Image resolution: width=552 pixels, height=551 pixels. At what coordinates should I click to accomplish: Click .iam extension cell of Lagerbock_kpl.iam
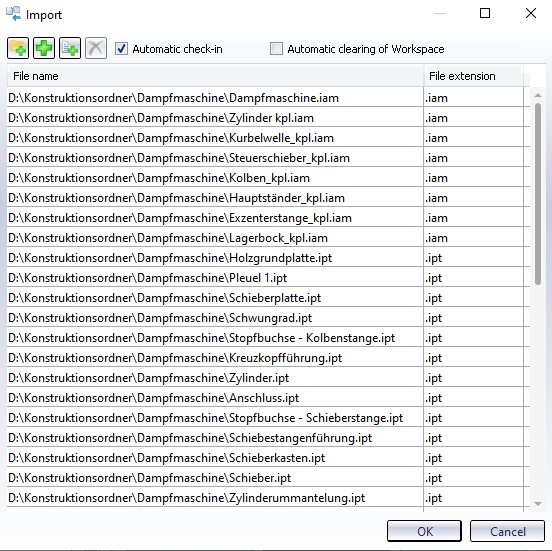click(x=473, y=238)
